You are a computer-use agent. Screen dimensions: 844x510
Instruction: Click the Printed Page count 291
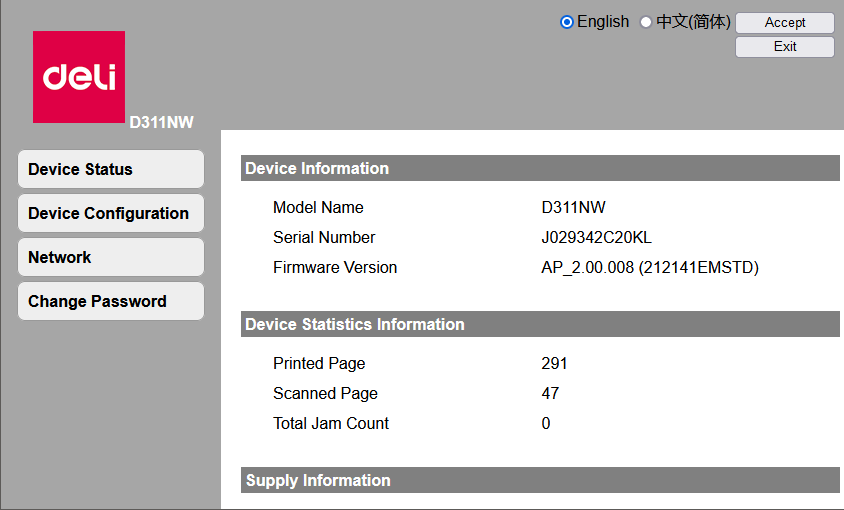tap(554, 363)
